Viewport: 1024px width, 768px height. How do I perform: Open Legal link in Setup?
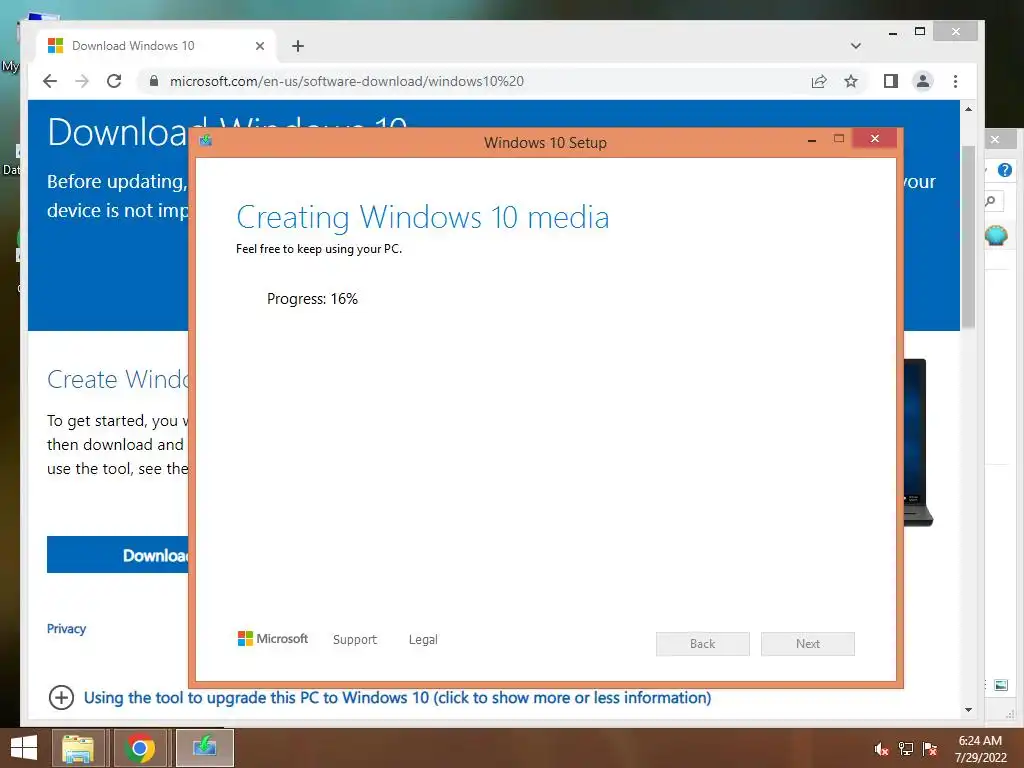423,639
